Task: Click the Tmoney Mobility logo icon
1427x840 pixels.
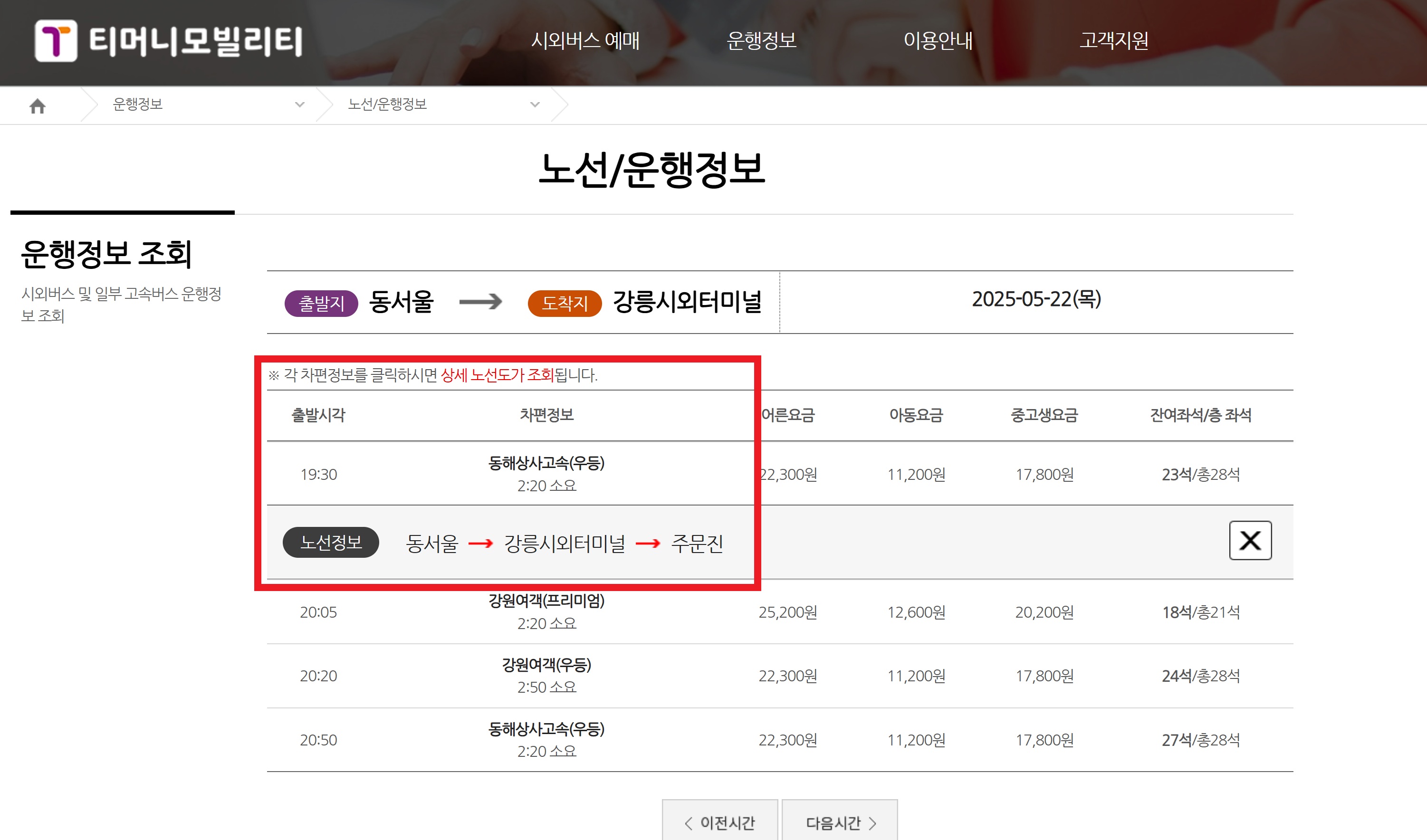Action: point(56,41)
